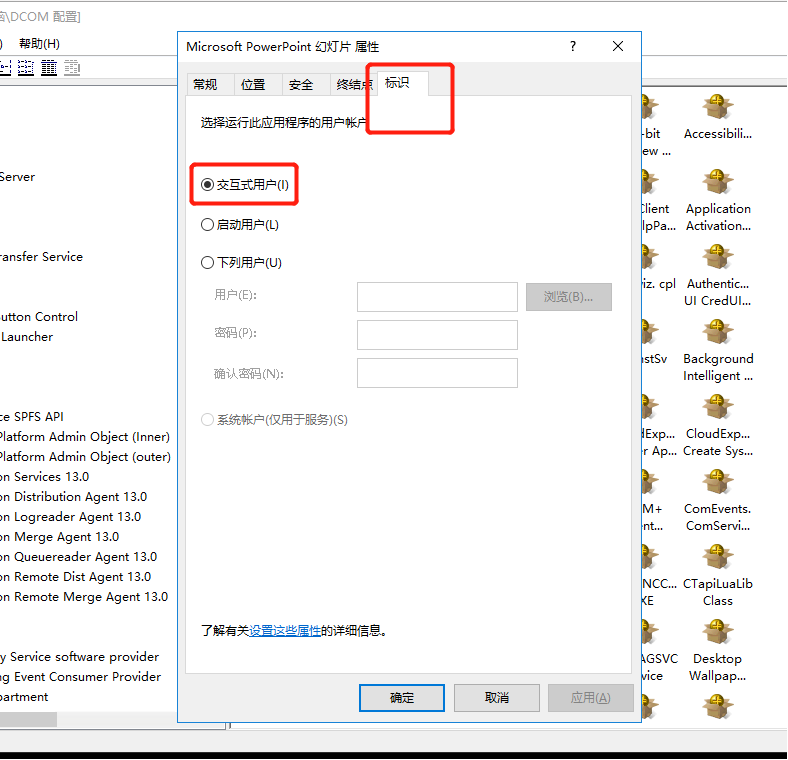The image size is (788, 760).
Task: Select the package icon below Desktop Wallpap...
Action: 718,706
